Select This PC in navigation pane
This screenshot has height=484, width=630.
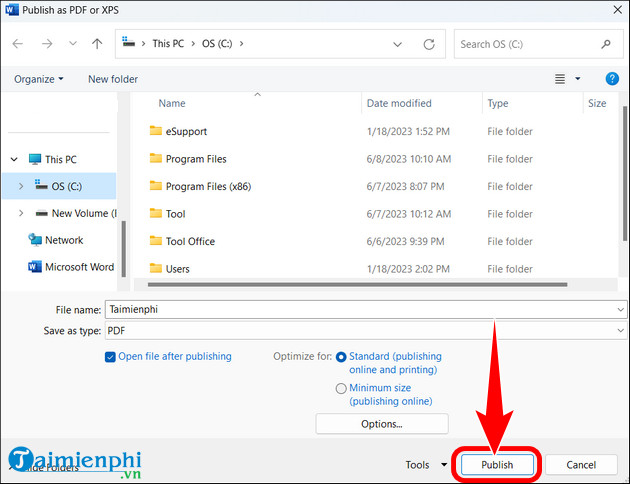(61, 159)
